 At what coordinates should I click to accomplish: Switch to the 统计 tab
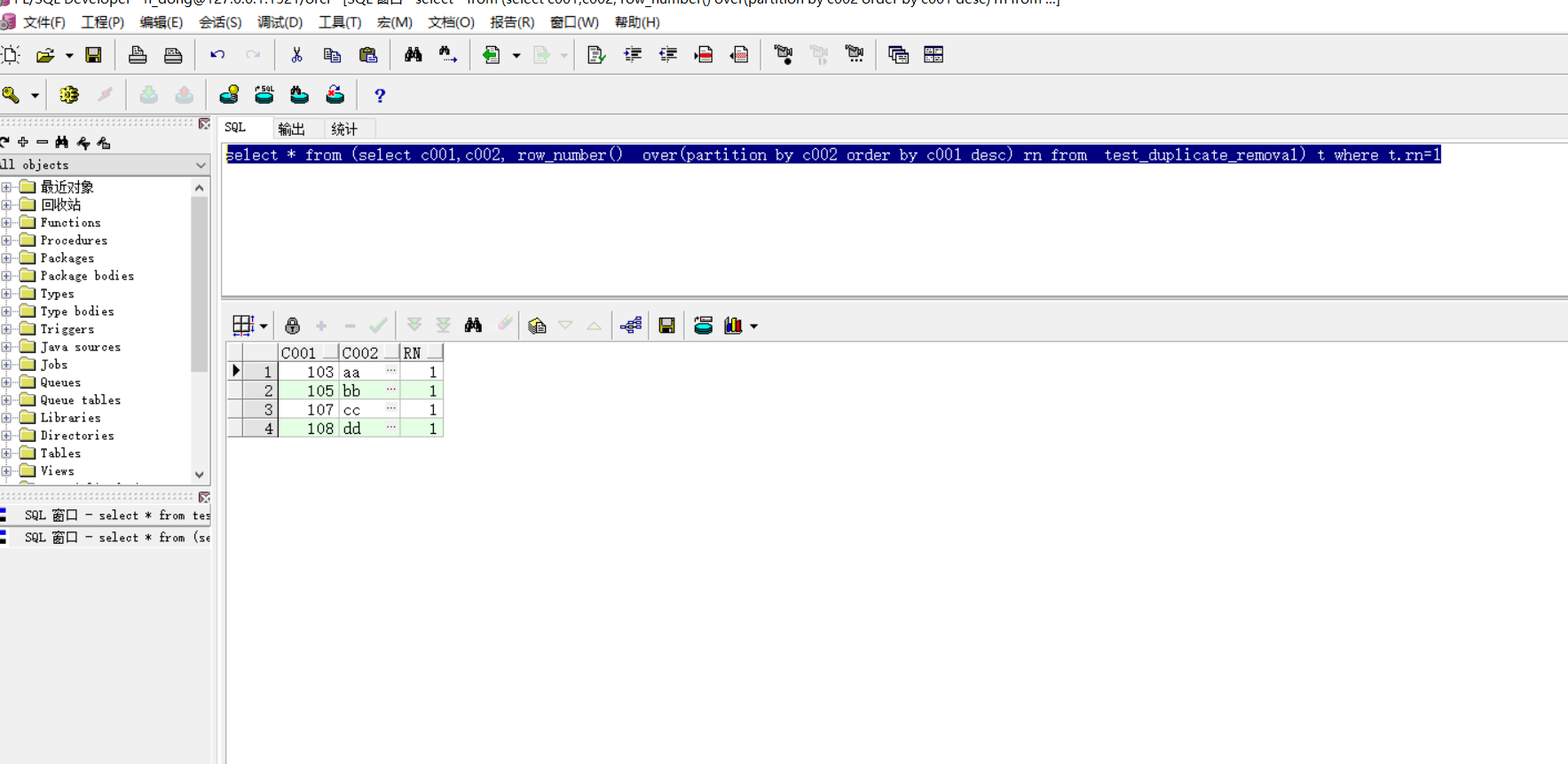pos(344,129)
